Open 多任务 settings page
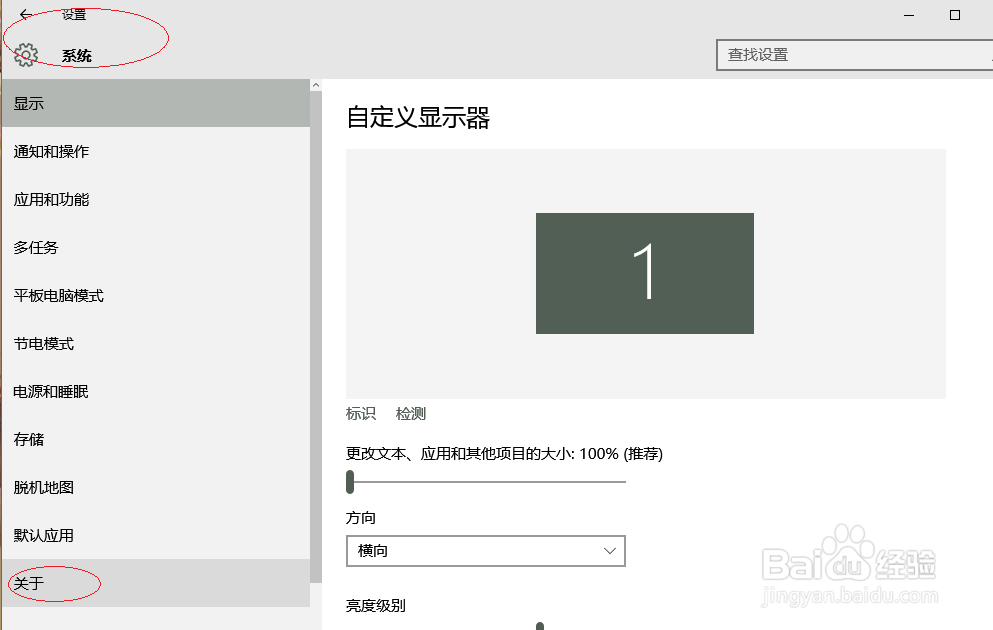The image size is (993, 630). coord(156,248)
